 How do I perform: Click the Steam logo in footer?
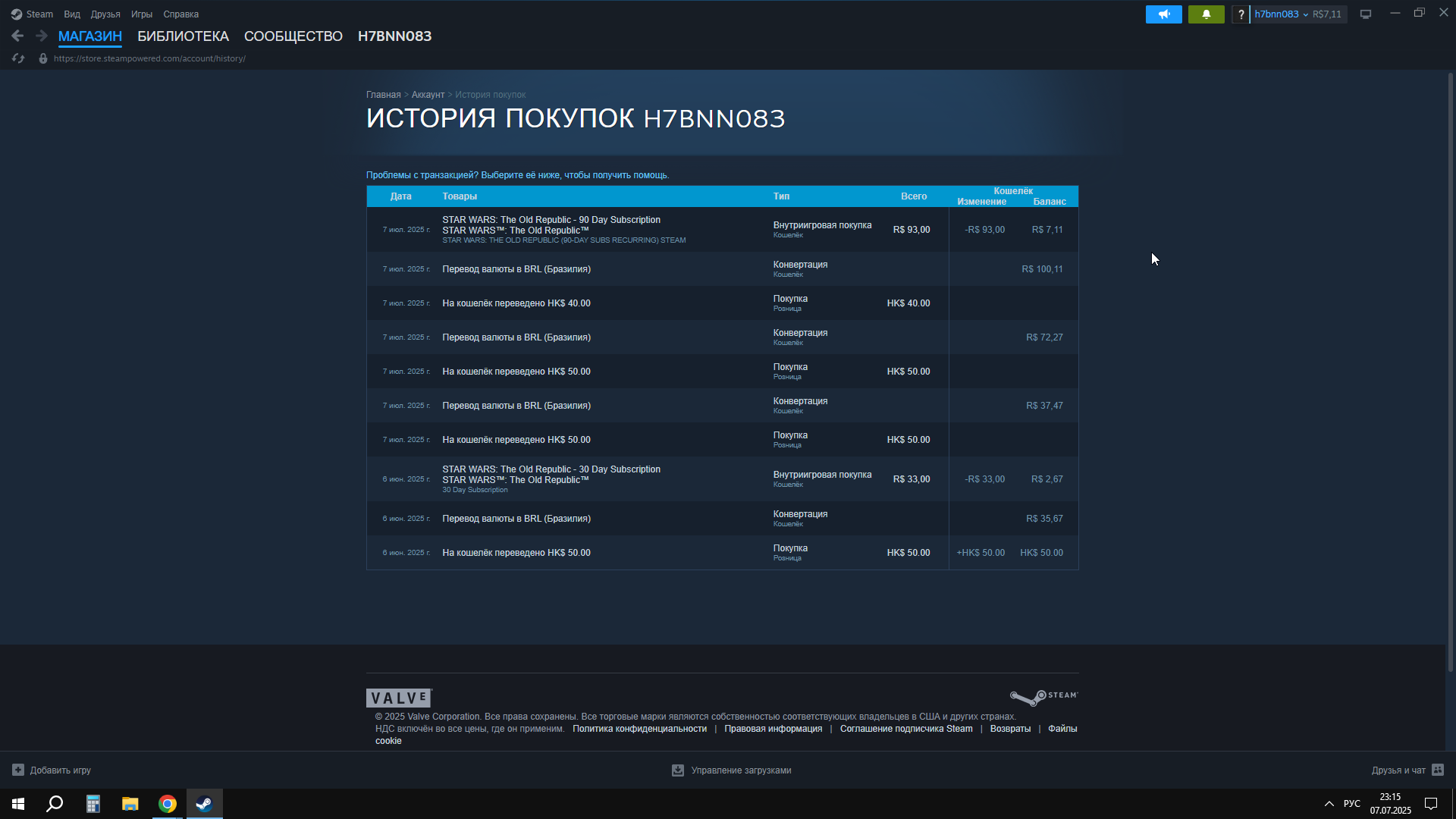coord(1043,697)
